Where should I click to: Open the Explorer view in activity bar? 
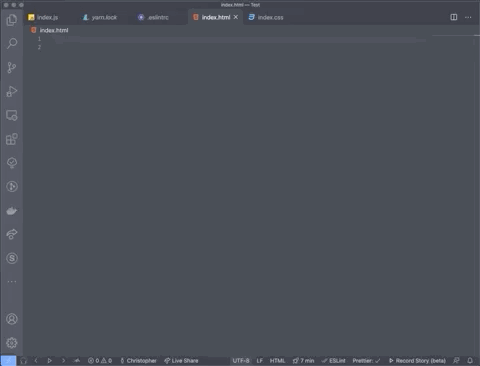click(12, 20)
